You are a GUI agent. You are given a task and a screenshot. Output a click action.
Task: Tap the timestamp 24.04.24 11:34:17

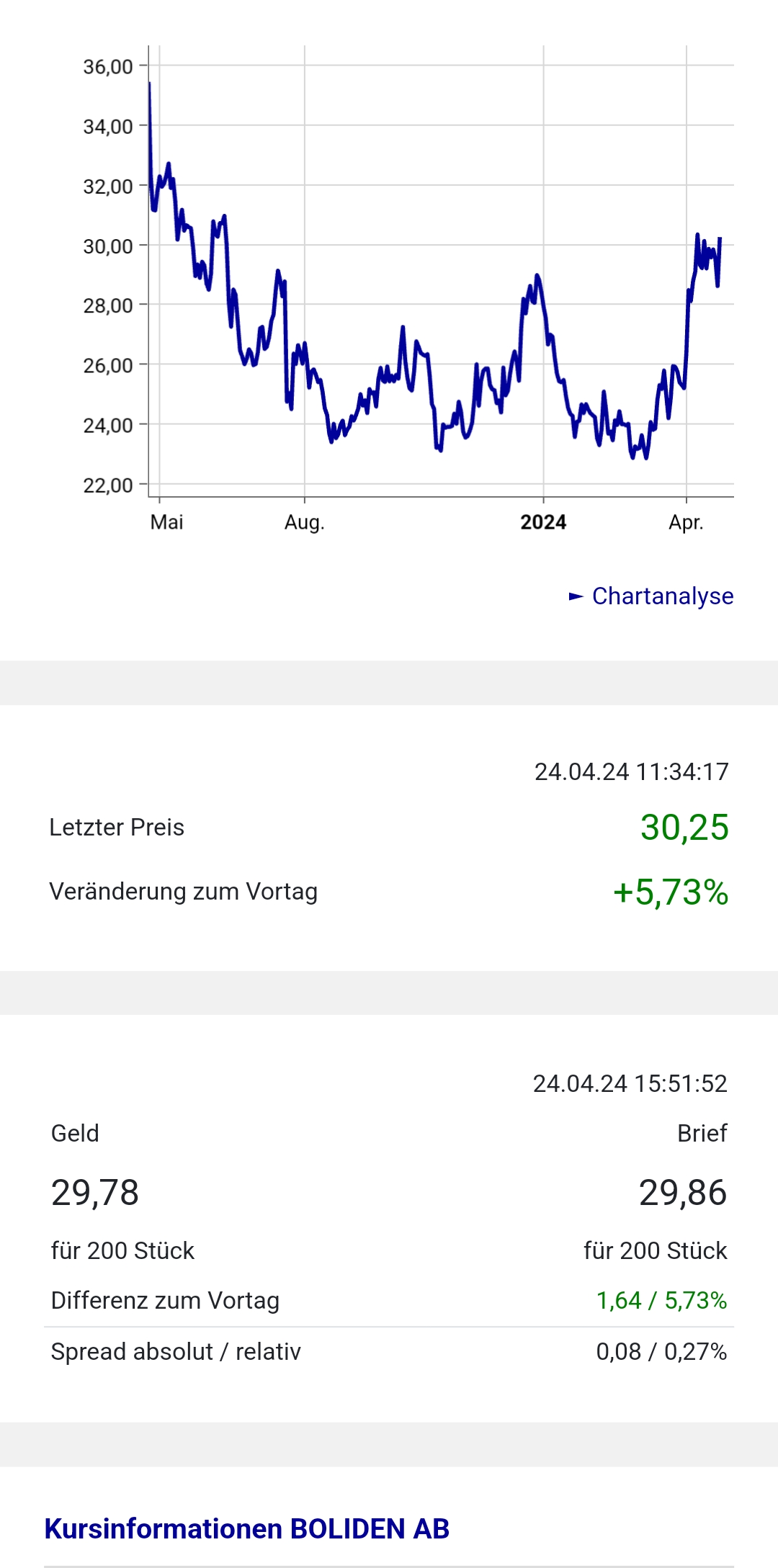click(631, 771)
